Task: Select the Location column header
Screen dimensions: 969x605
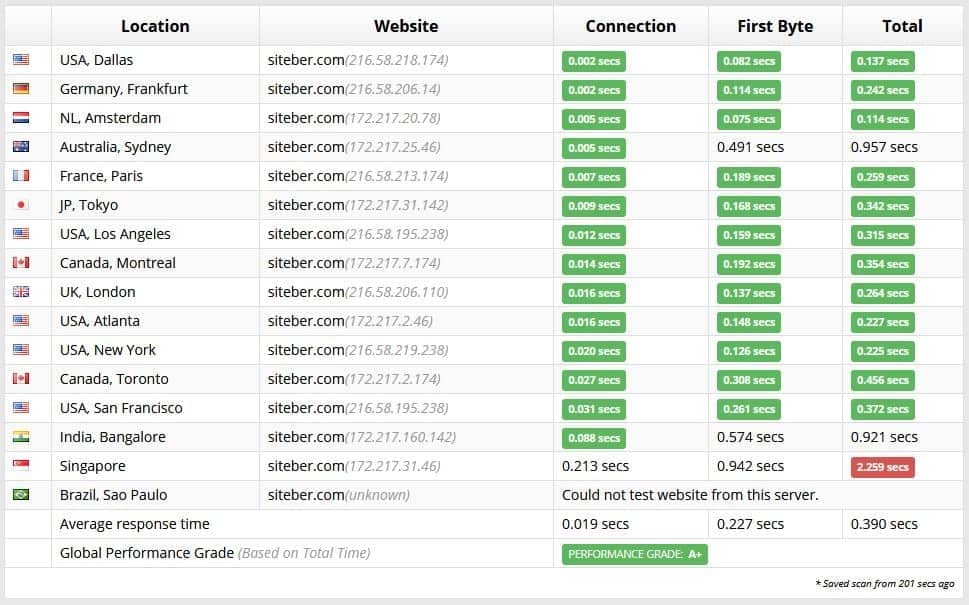Action: [155, 26]
